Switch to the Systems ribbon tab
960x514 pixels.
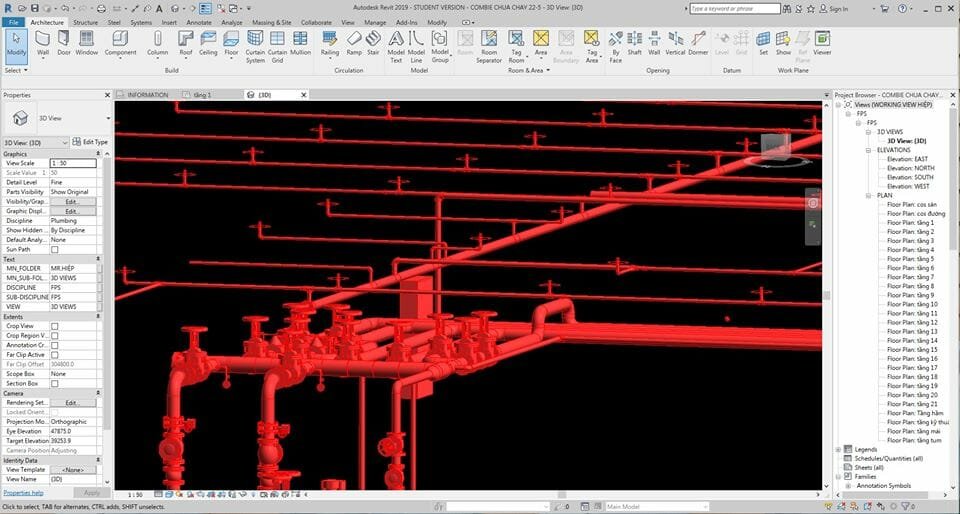pos(141,21)
